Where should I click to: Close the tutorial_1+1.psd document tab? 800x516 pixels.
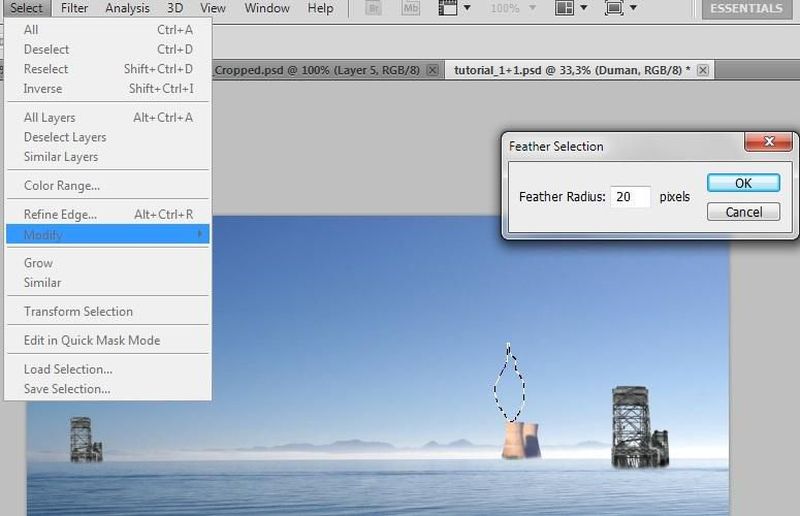click(x=703, y=70)
